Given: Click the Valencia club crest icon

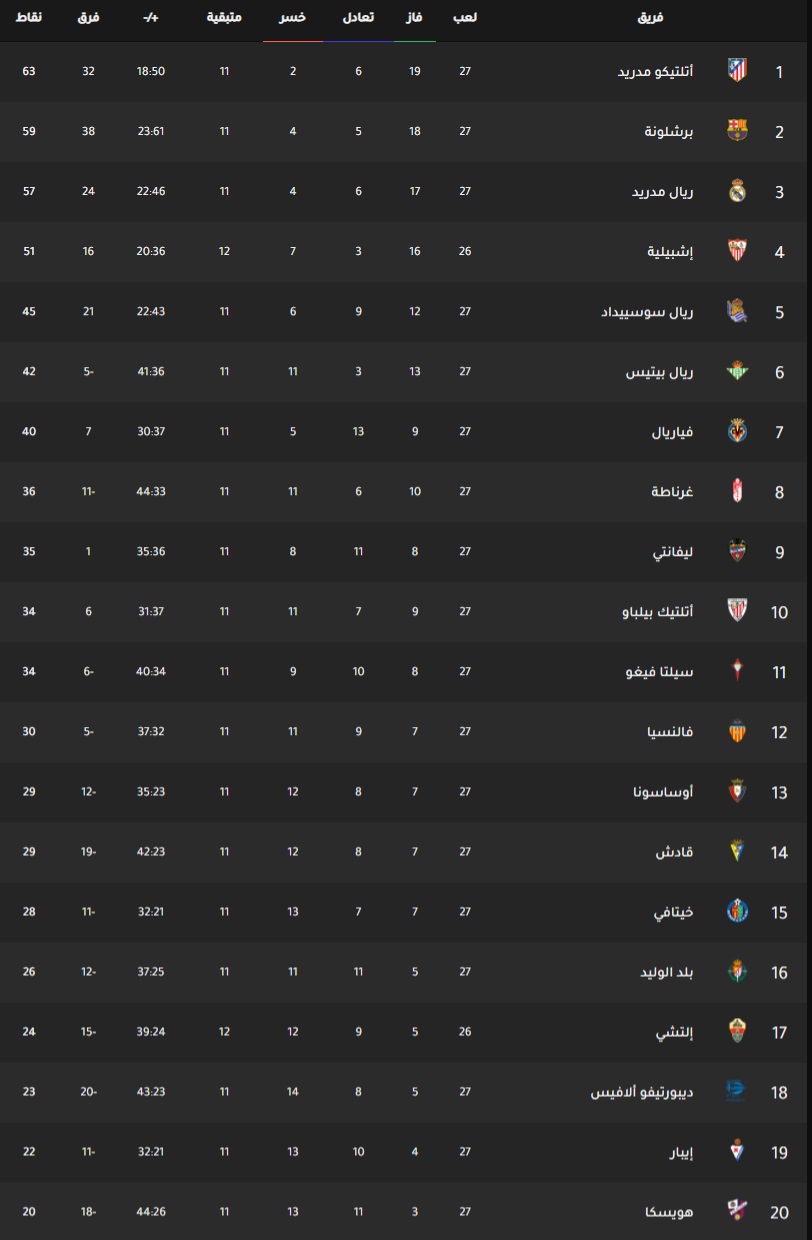Looking at the screenshot, I should [x=737, y=731].
